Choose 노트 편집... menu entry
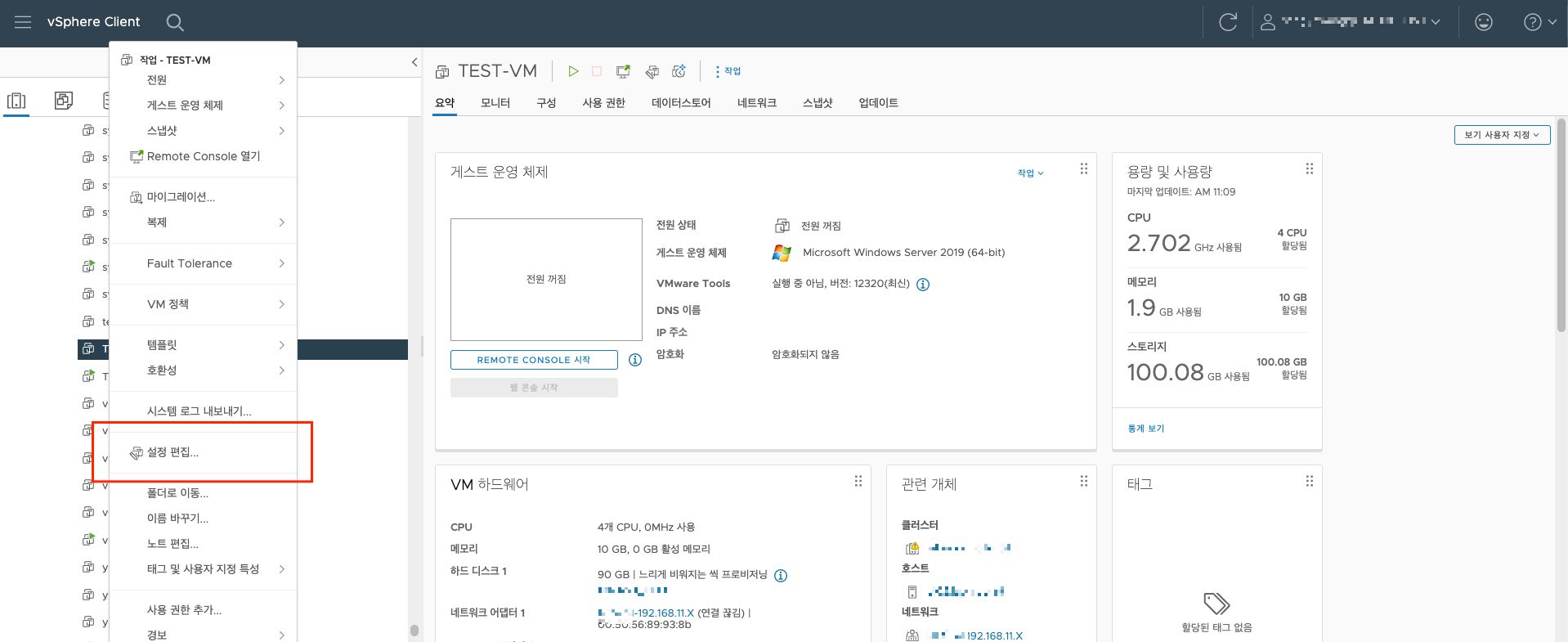The height and width of the screenshot is (642, 1568). (x=203, y=544)
